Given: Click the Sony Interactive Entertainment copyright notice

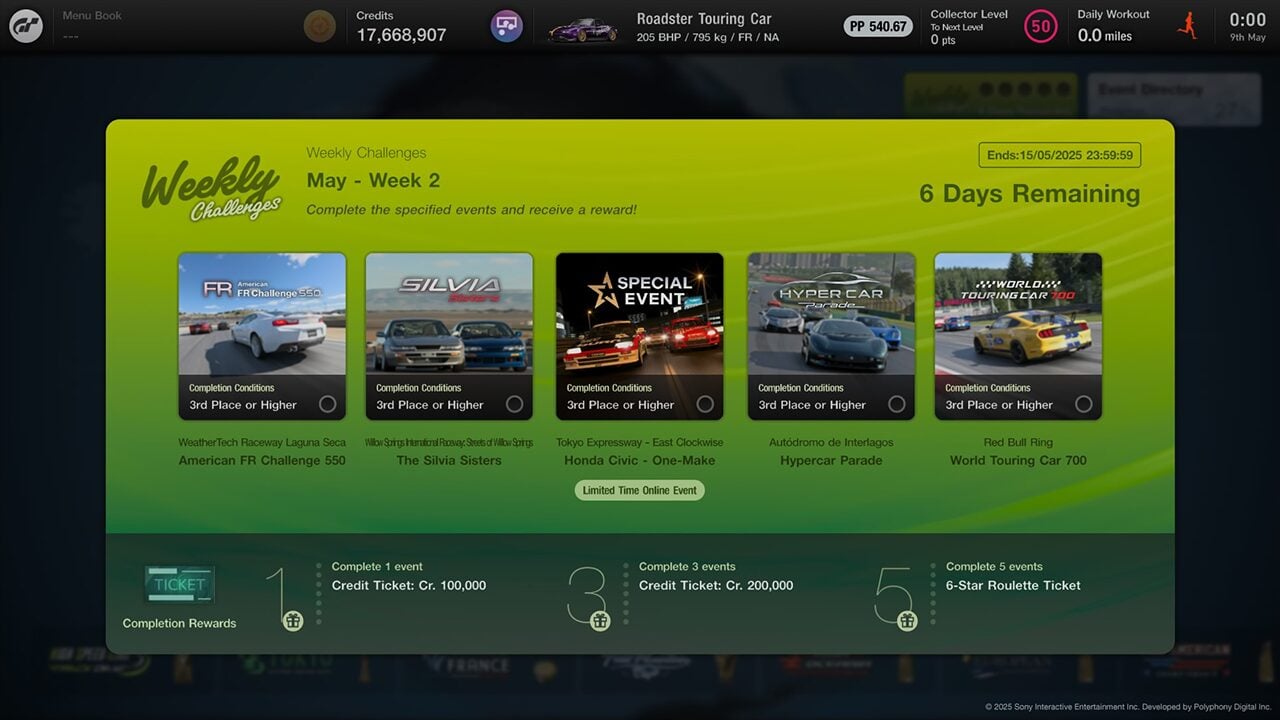Looking at the screenshot, I should click(x=1128, y=707).
